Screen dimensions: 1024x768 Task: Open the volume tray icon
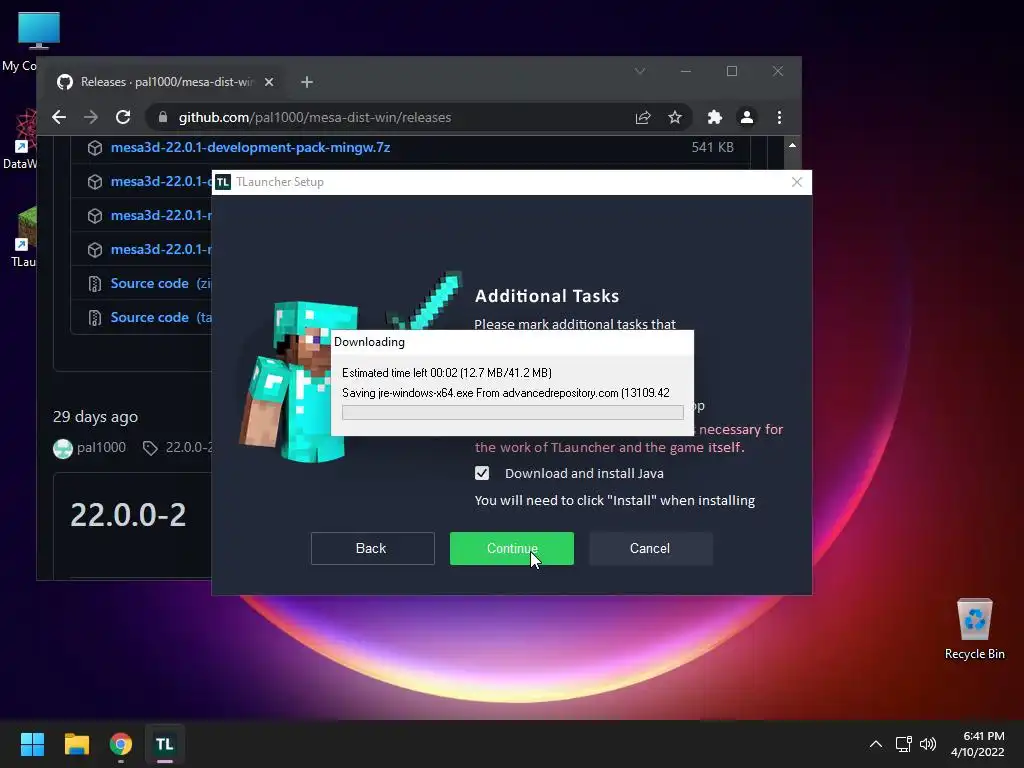[x=928, y=744]
